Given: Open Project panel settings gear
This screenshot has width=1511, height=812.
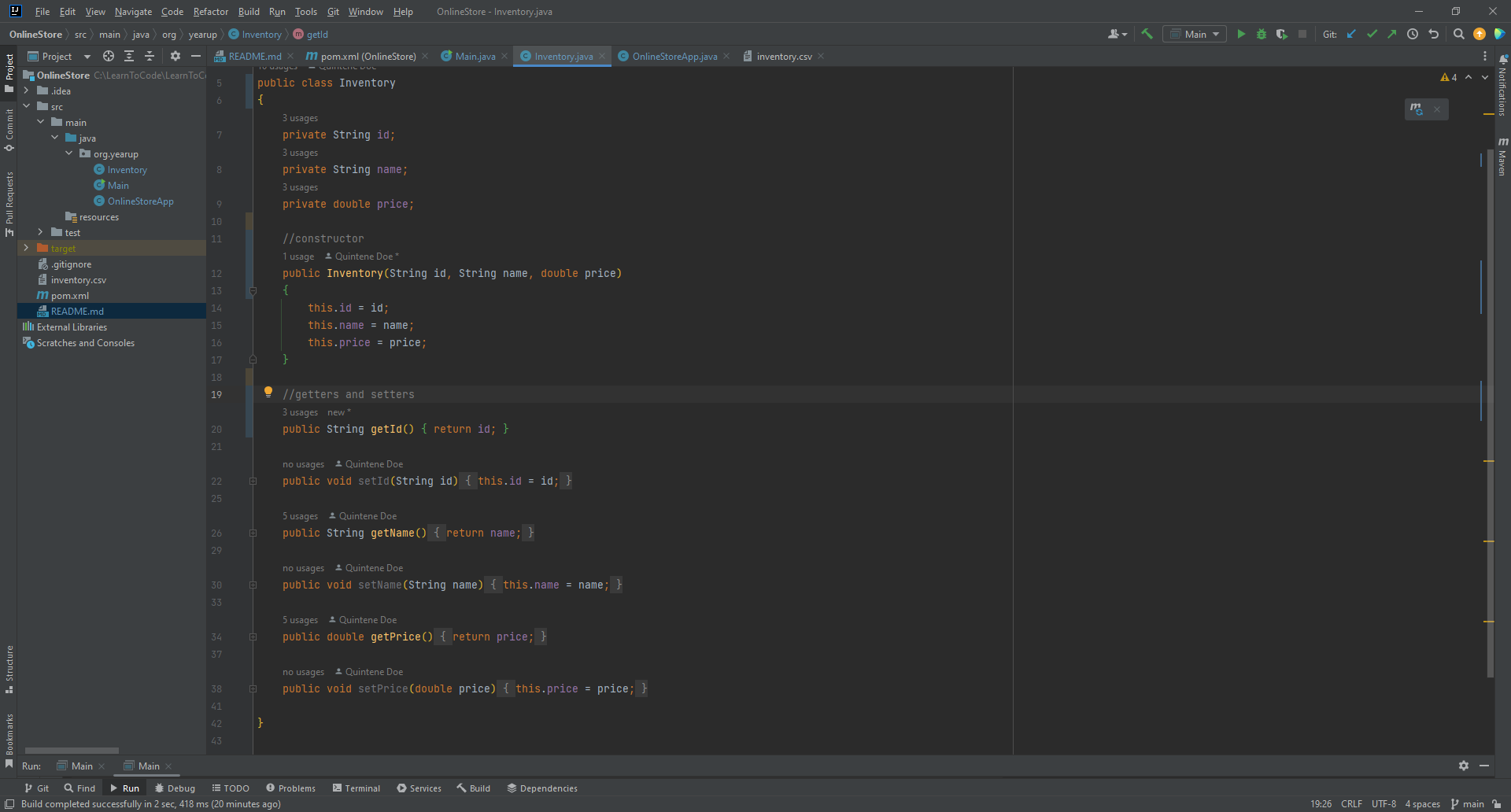Looking at the screenshot, I should 175,56.
